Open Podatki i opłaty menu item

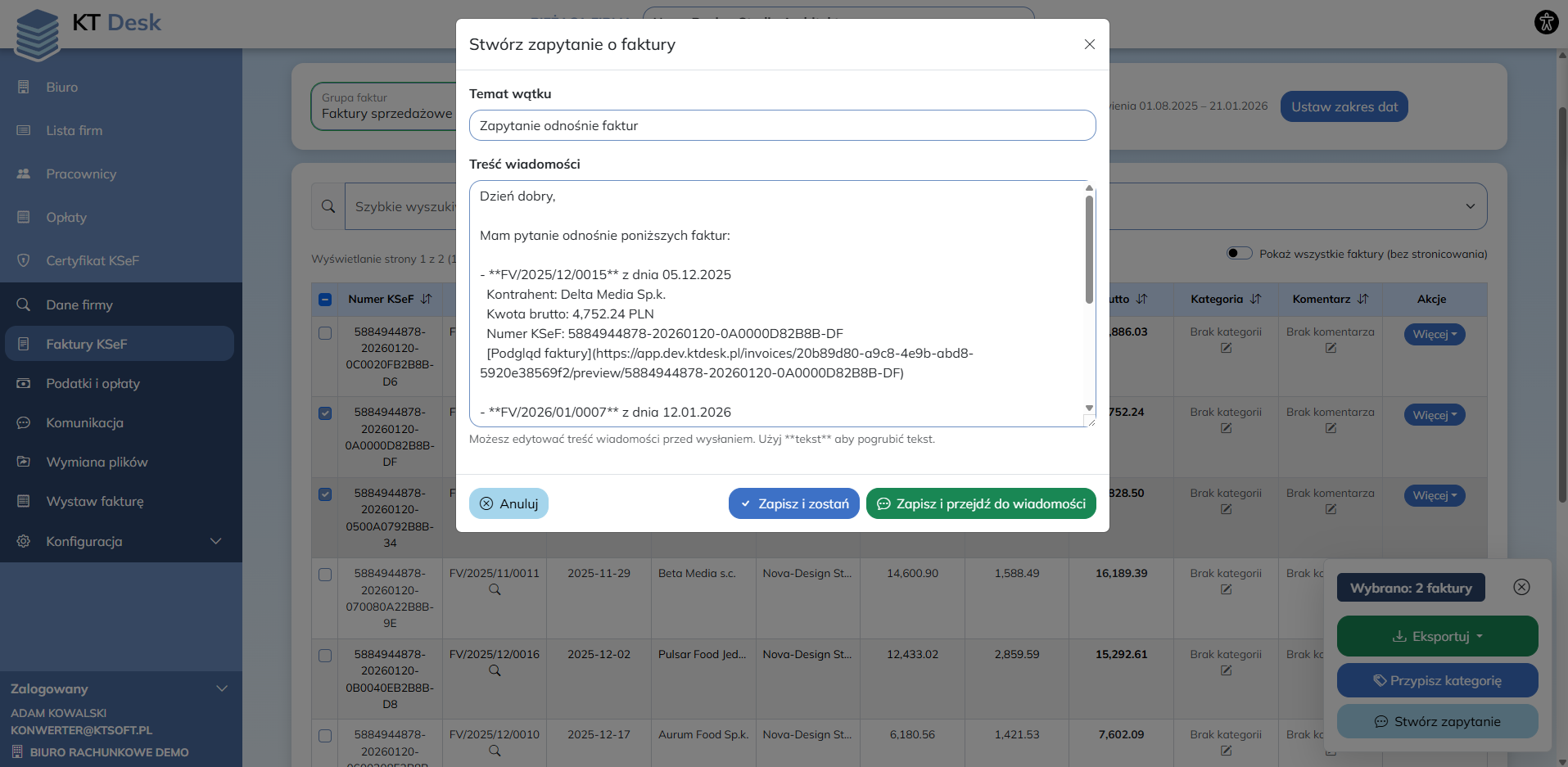tap(93, 383)
